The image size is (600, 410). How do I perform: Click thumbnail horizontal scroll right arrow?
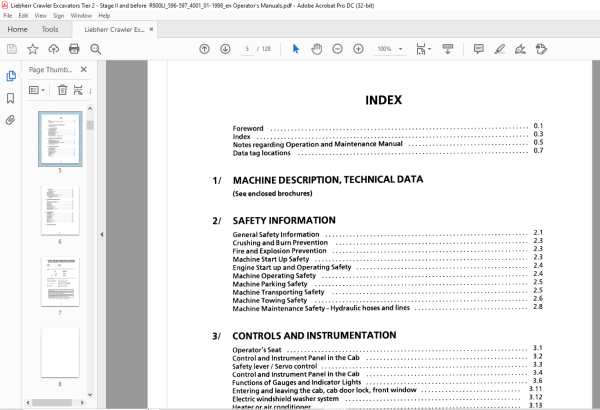(x=82, y=403)
